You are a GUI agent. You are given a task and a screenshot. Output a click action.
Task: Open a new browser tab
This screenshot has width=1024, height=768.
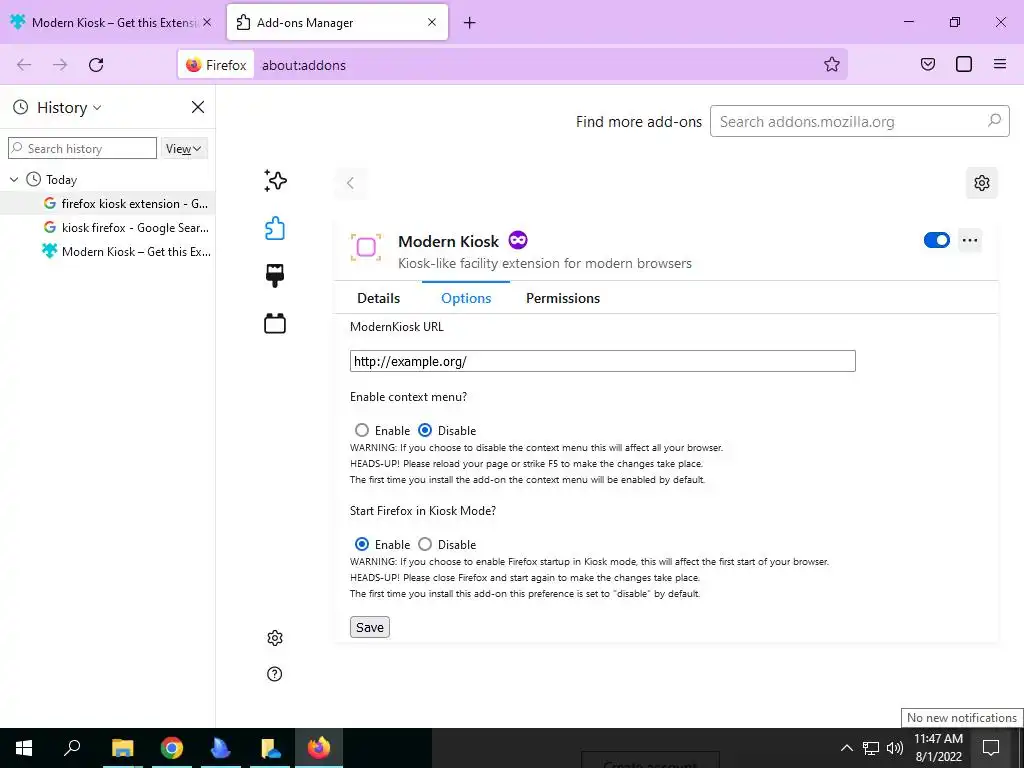point(470,23)
